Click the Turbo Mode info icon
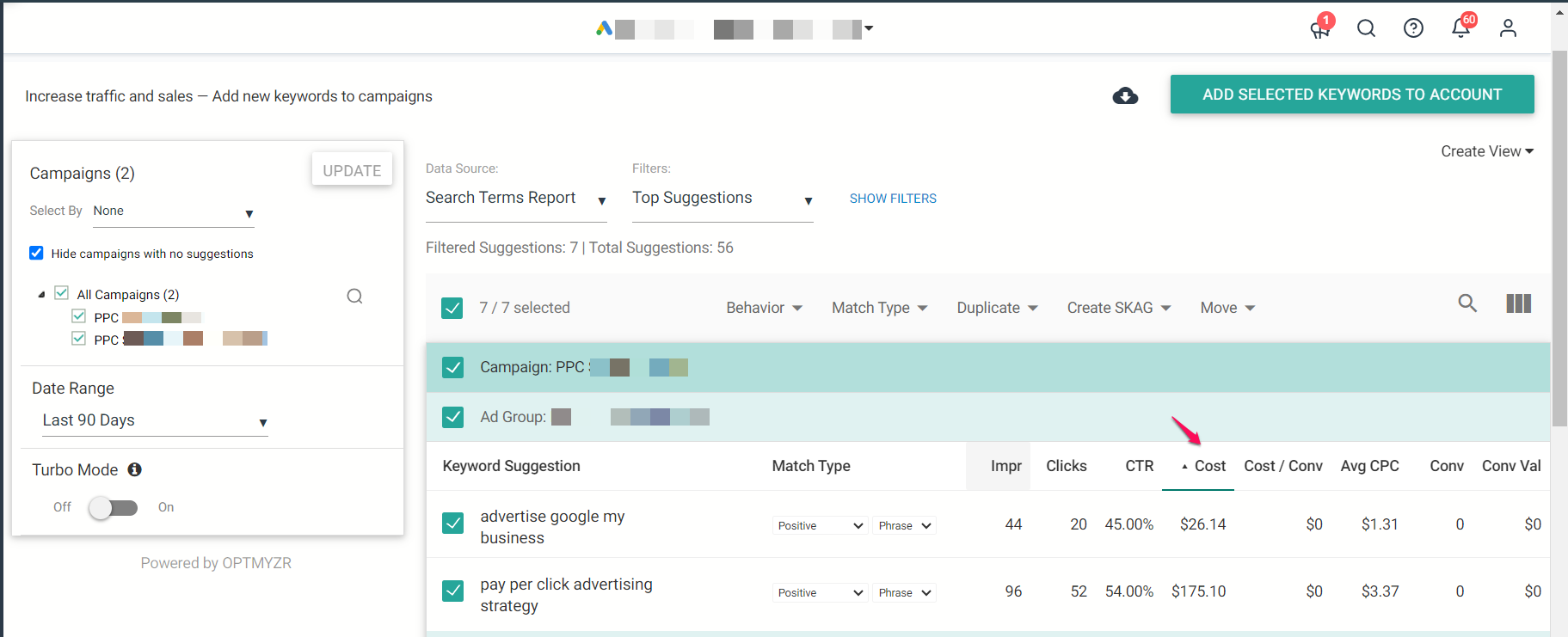Screen dimensions: 1568x637 pyautogui.click(x=135, y=469)
